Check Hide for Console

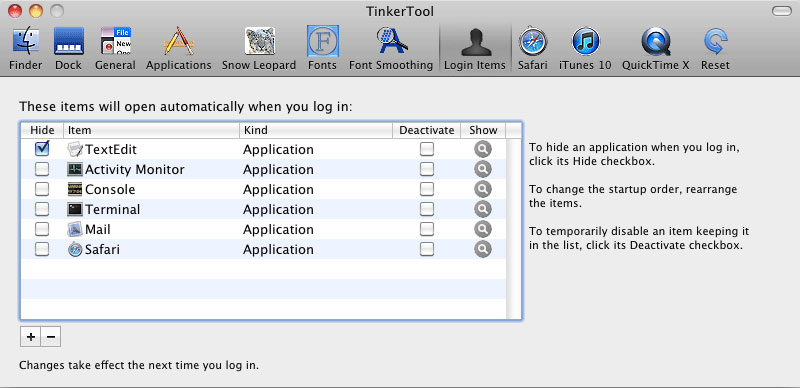point(42,189)
